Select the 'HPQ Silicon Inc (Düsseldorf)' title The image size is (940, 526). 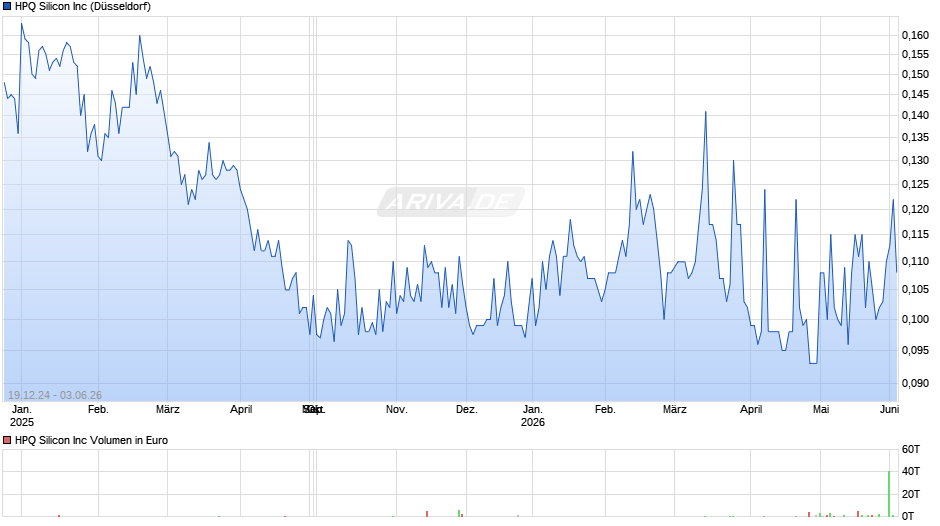tap(83, 7)
